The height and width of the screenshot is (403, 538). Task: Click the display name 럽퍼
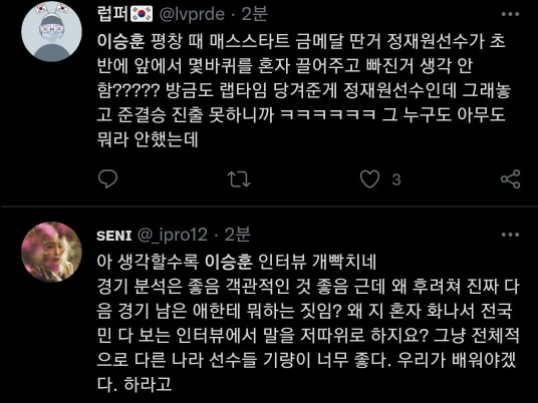113,14
